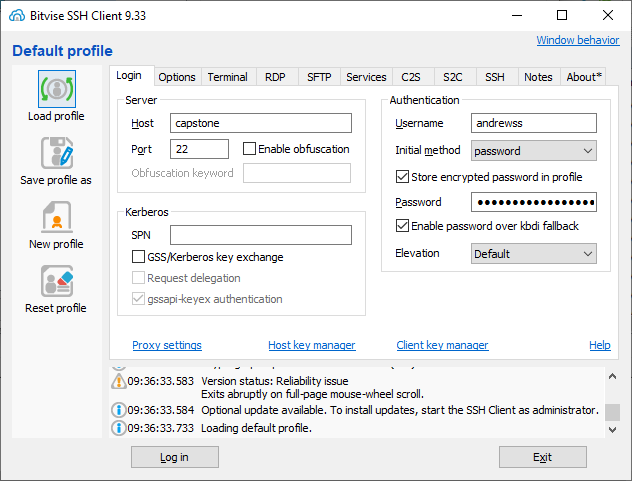Viewport: 632px width, 481px height.
Task: Click the Window behavior link
Action: pyautogui.click(x=577, y=40)
